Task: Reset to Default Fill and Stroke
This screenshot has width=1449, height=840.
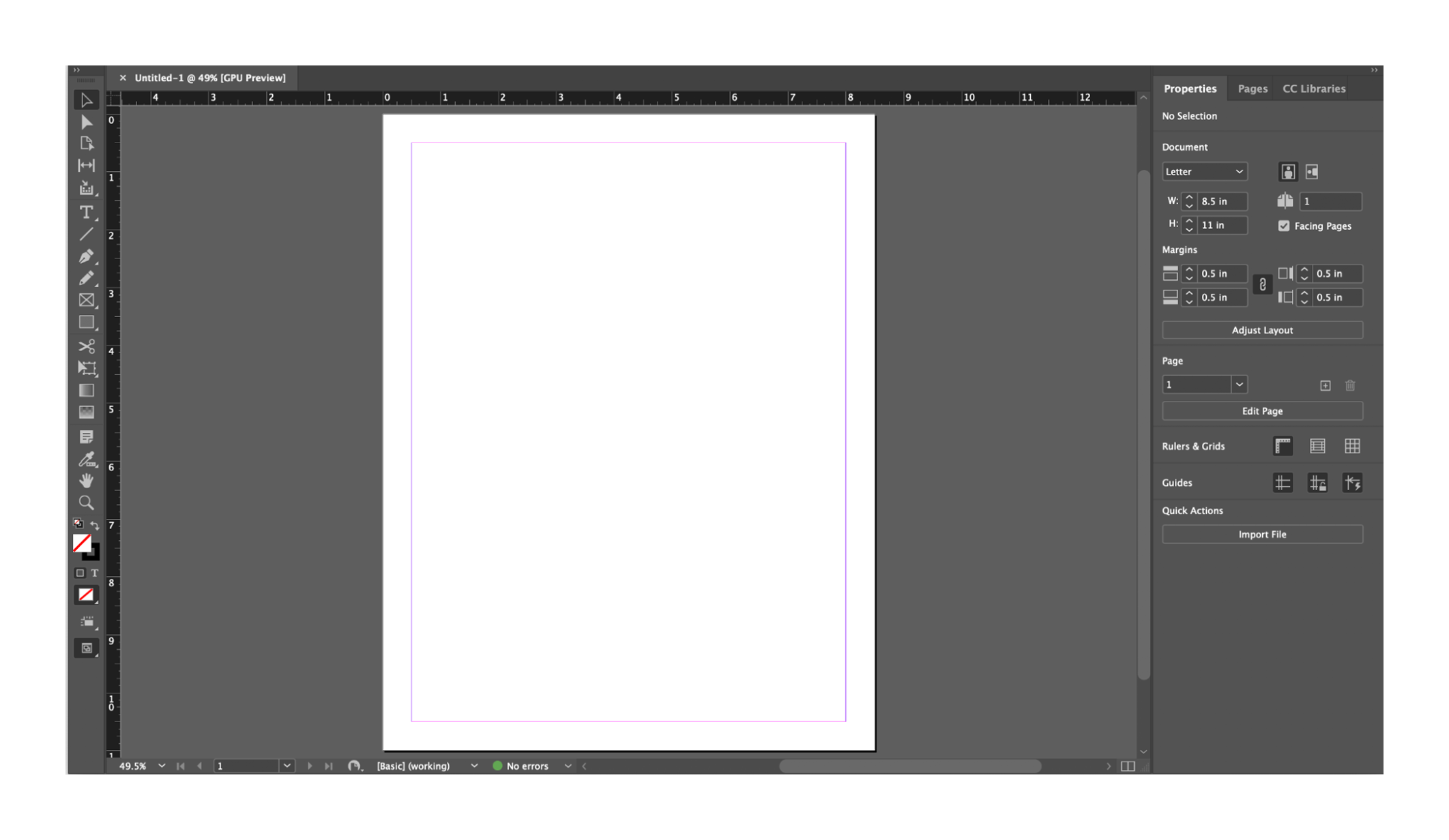Action: 78,524
